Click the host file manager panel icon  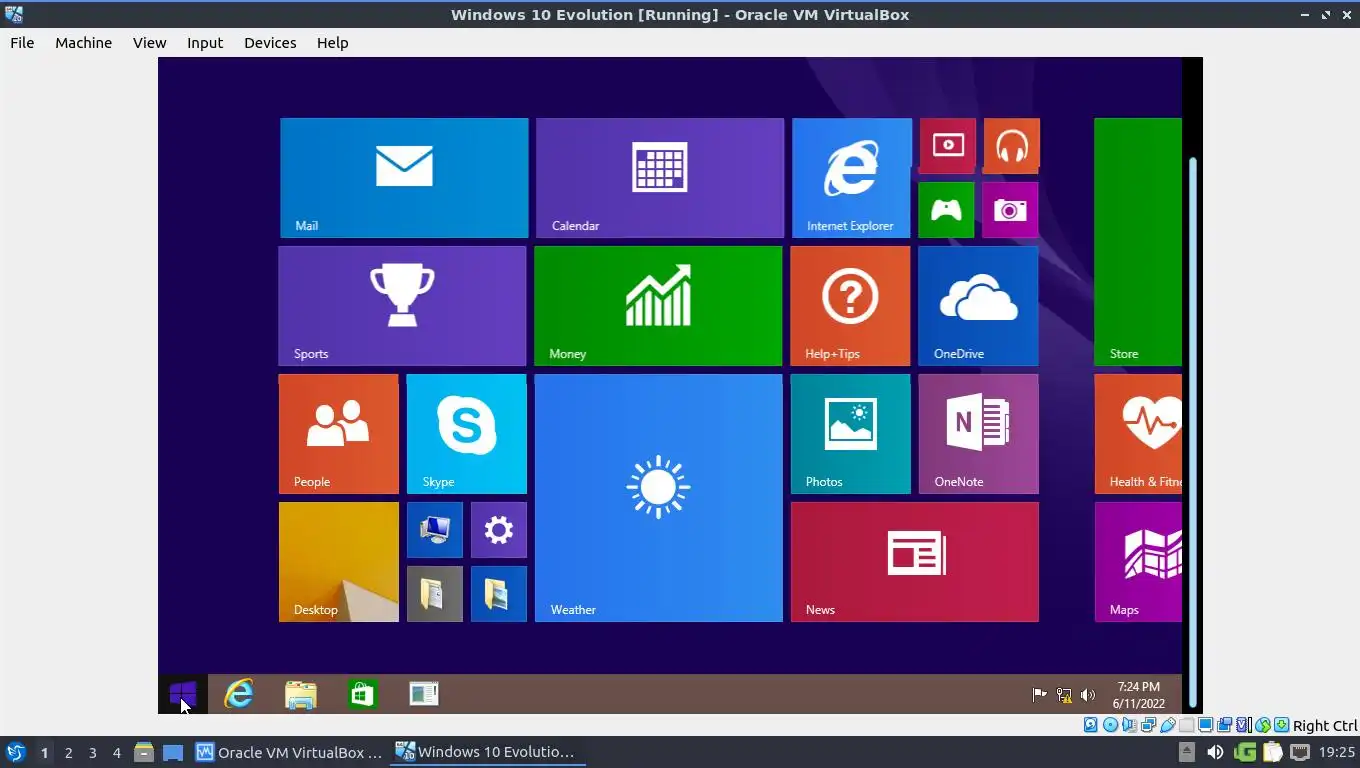point(144,752)
